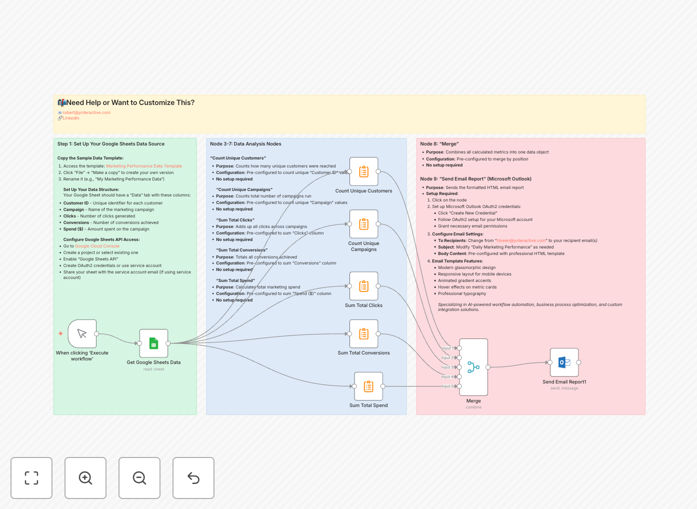Click the 'Set Up Your Data Structure:' text

91,189
